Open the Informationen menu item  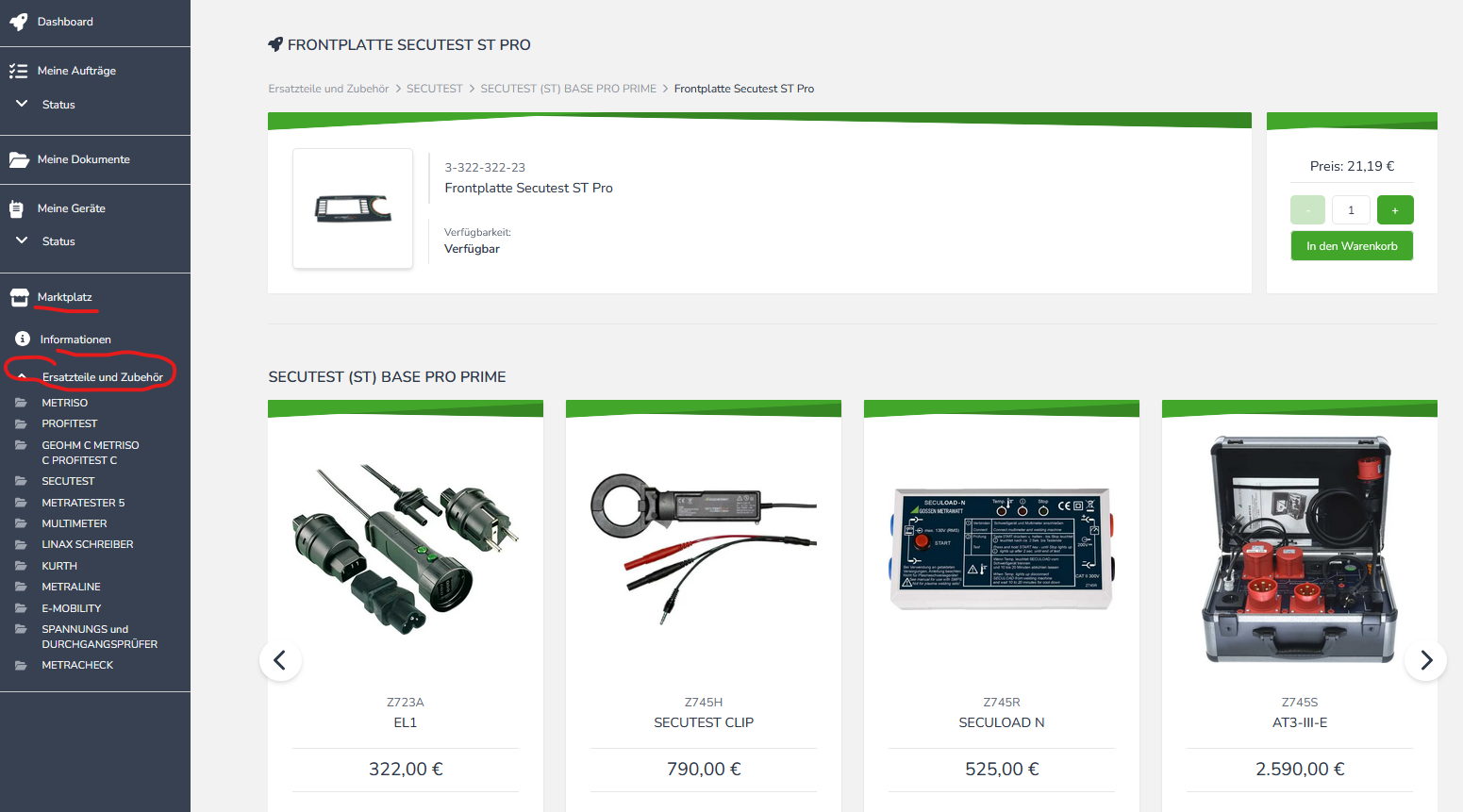(x=75, y=340)
